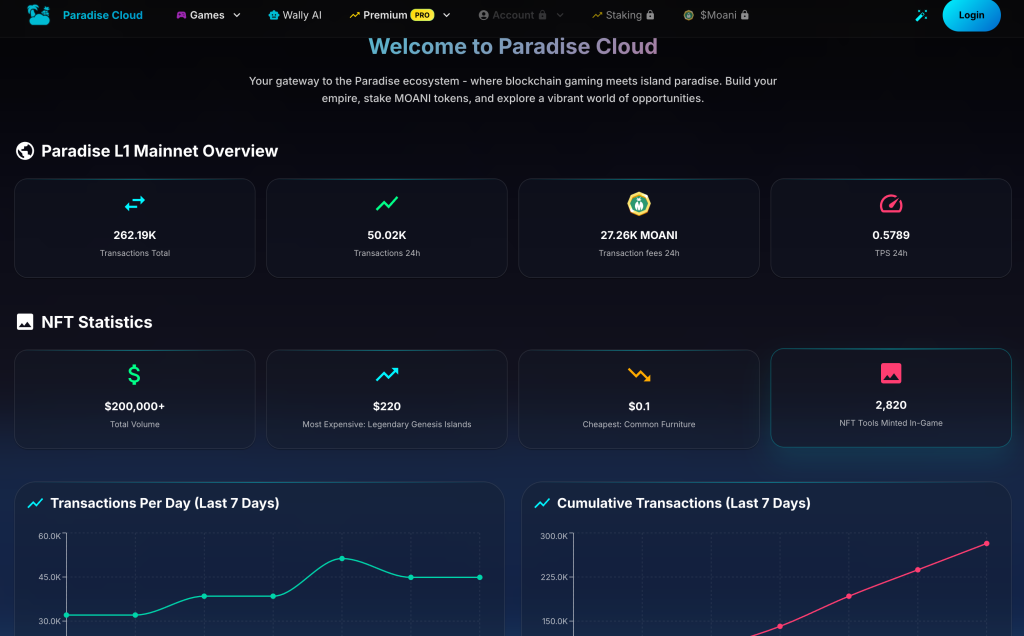Click the Cheapest trending-down arrow icon
The width and height of the screenshot is (1024, 636).
point(639,375)
